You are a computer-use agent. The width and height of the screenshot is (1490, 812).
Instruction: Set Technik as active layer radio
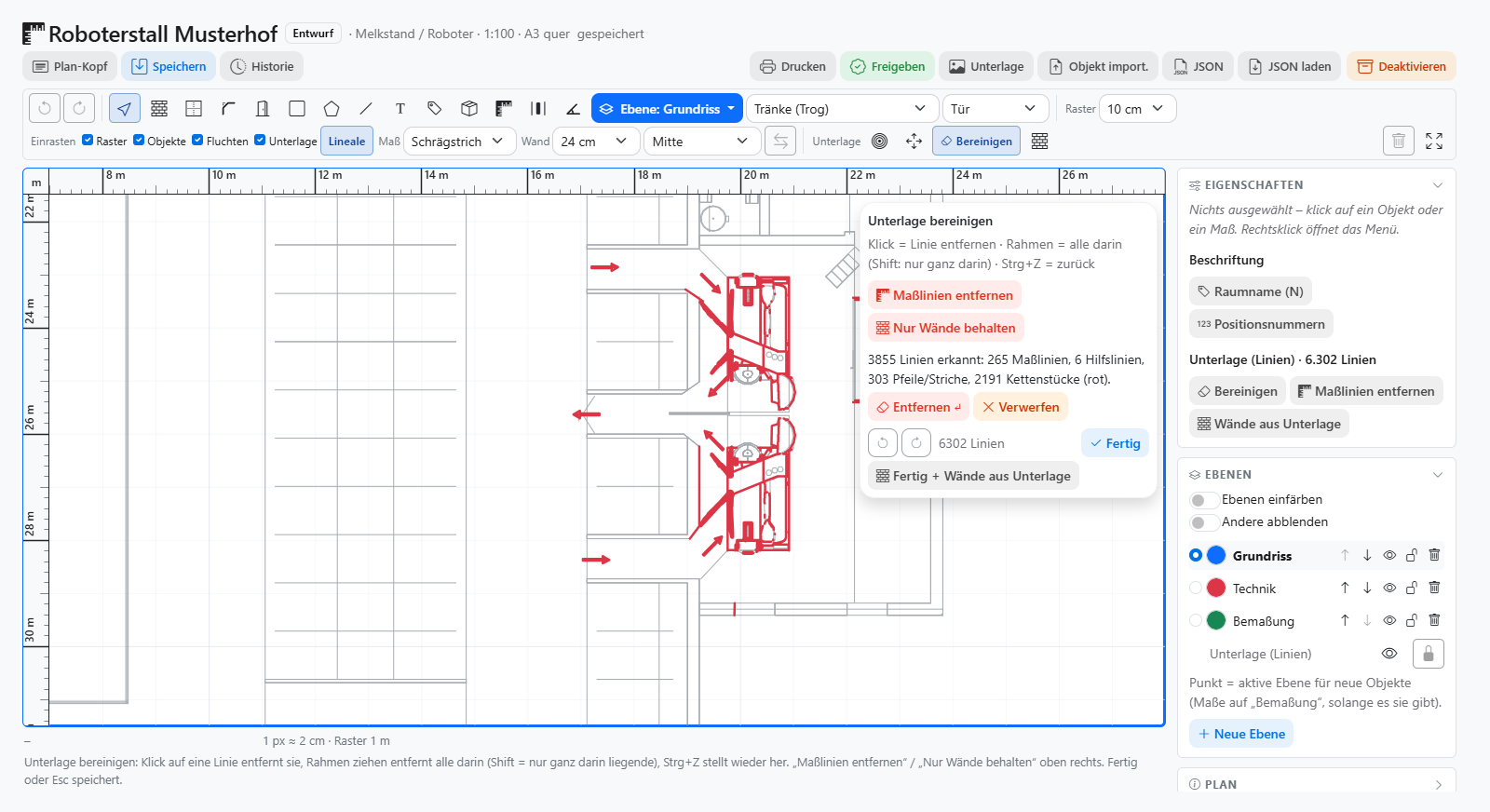click(x=1196, y=588)
